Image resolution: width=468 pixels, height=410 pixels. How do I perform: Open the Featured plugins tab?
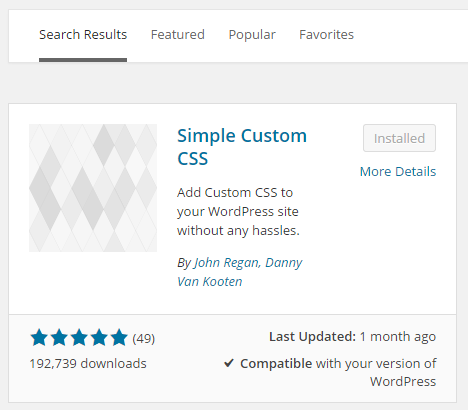[178, 35]
